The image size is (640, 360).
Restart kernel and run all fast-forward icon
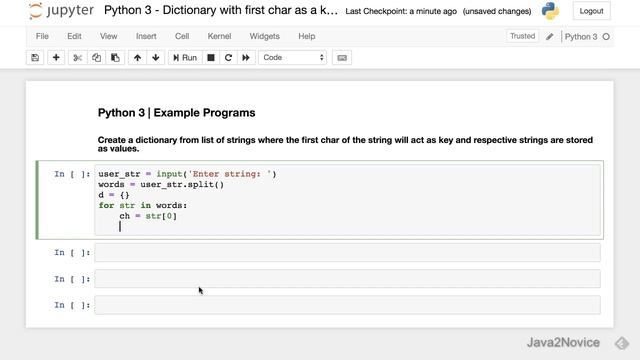[246, 58]
